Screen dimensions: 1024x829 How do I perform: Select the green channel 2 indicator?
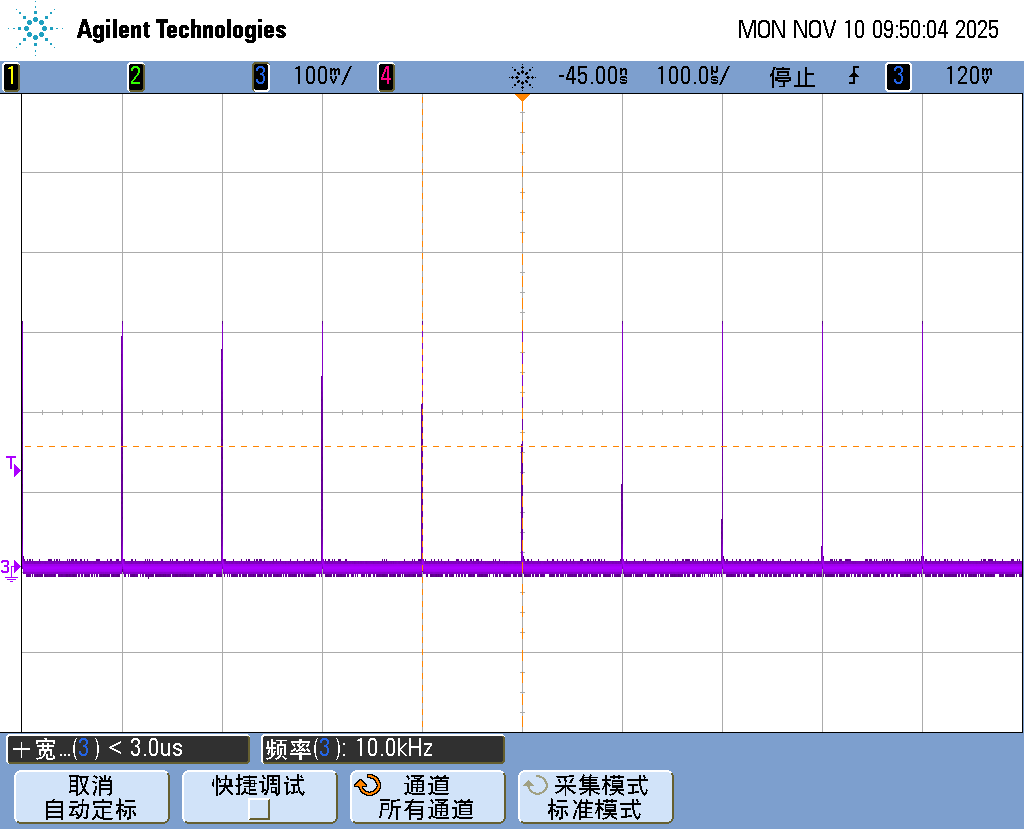pos(135,77)
